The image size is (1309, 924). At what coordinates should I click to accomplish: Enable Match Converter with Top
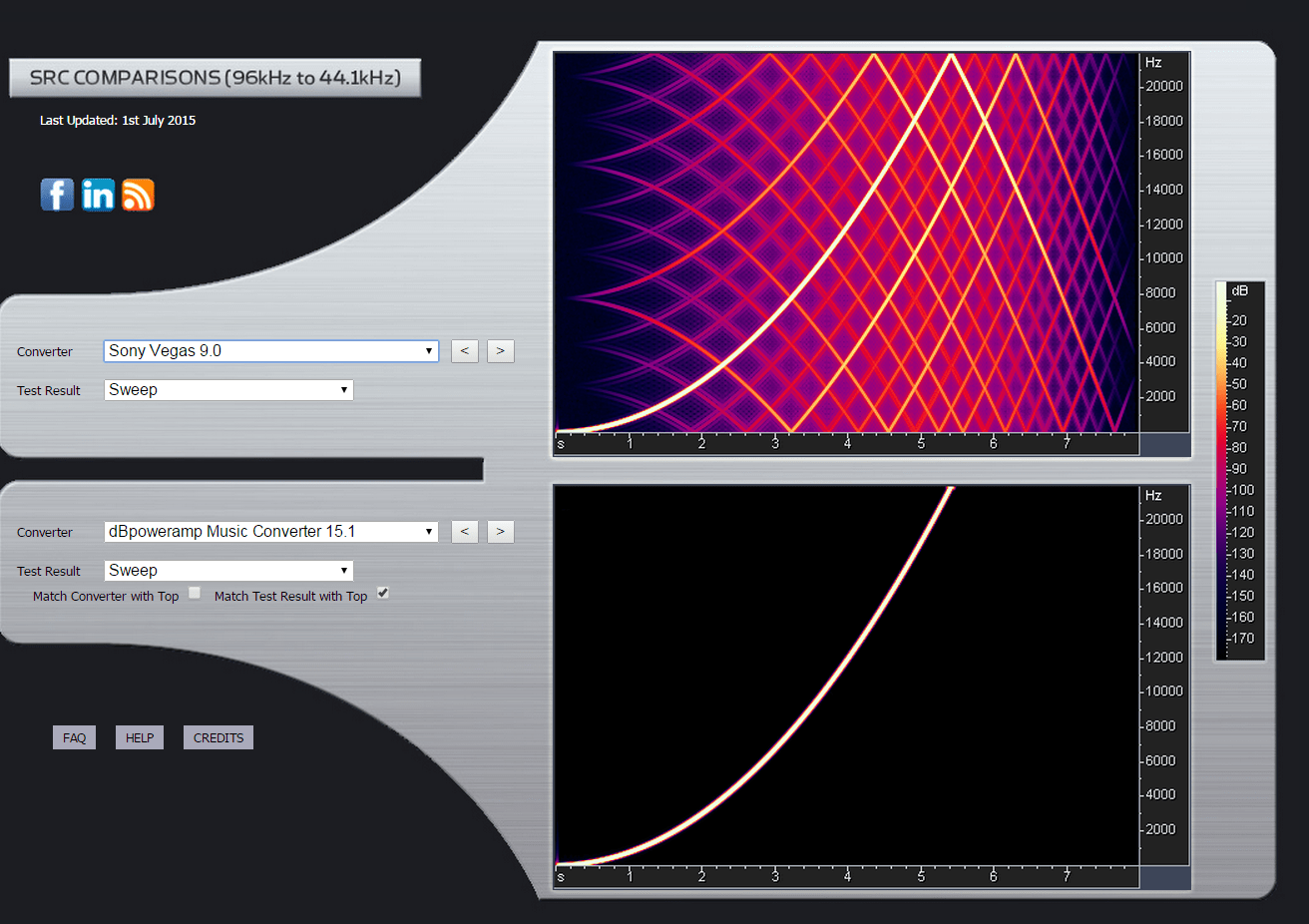point(195,592)
